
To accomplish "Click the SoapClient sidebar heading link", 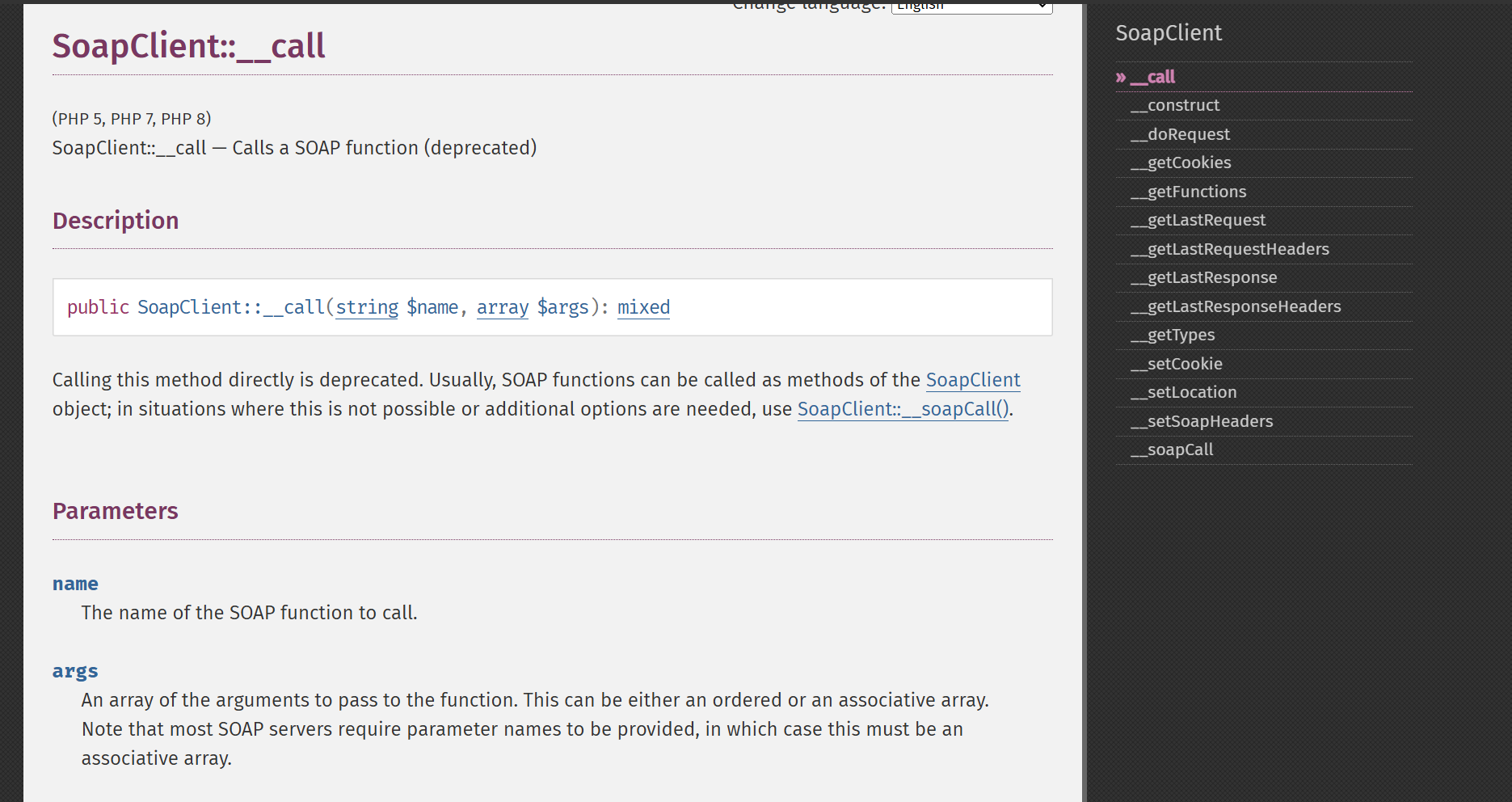I will pyautogui.click(x=1168, y=33).
